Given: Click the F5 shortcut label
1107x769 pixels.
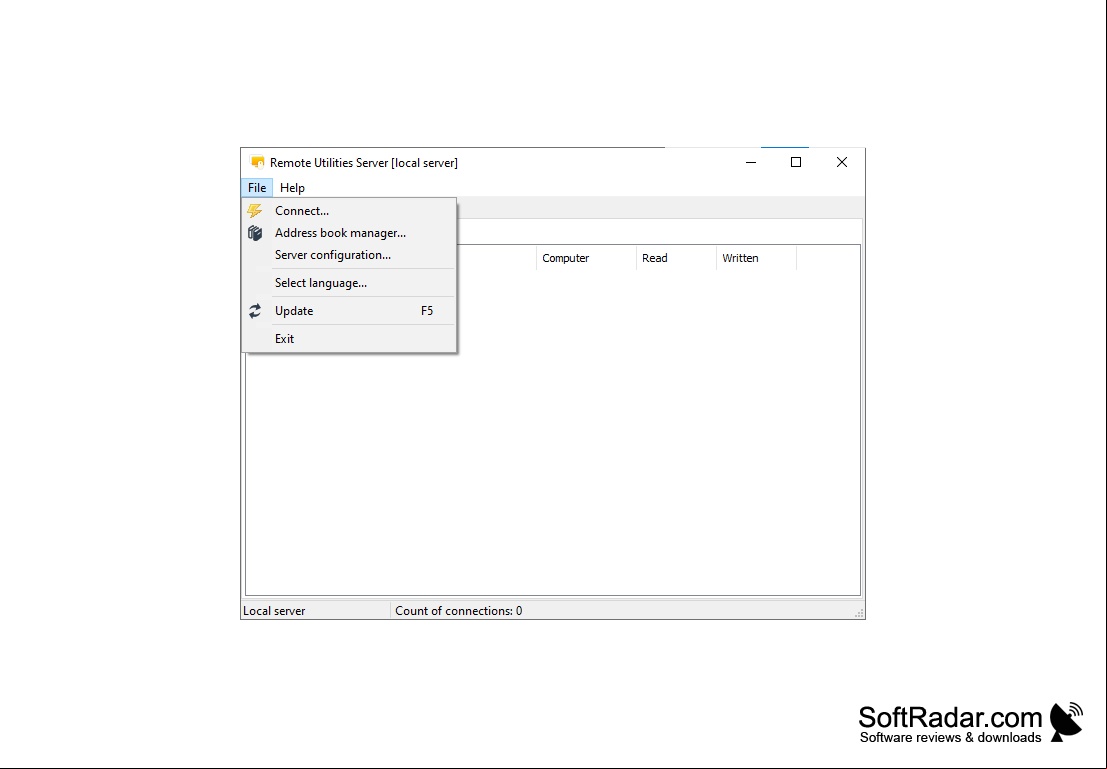Looking at the screenshot, I should [x=427, y=311].
